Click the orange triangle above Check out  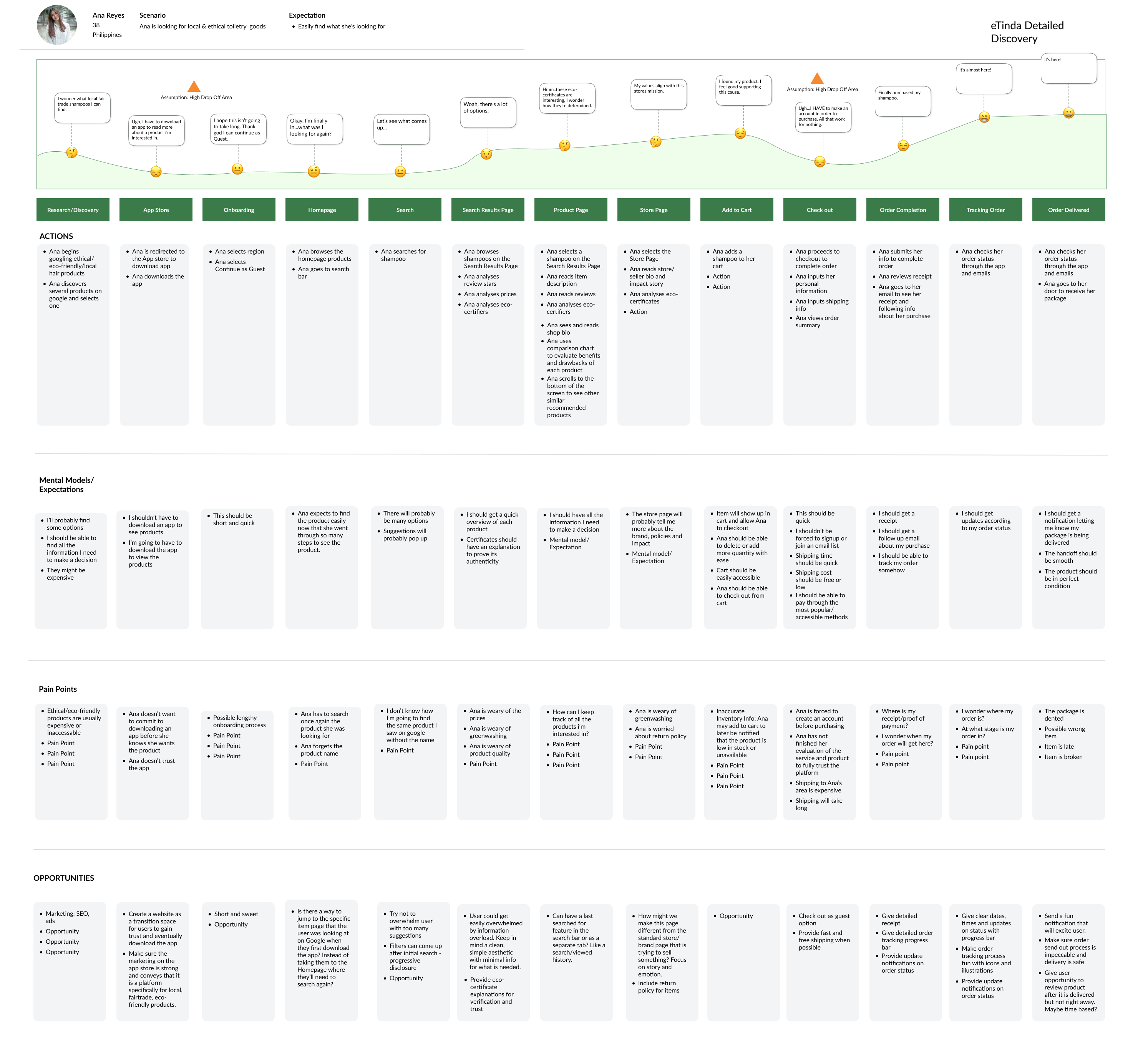tap(816, 79)
